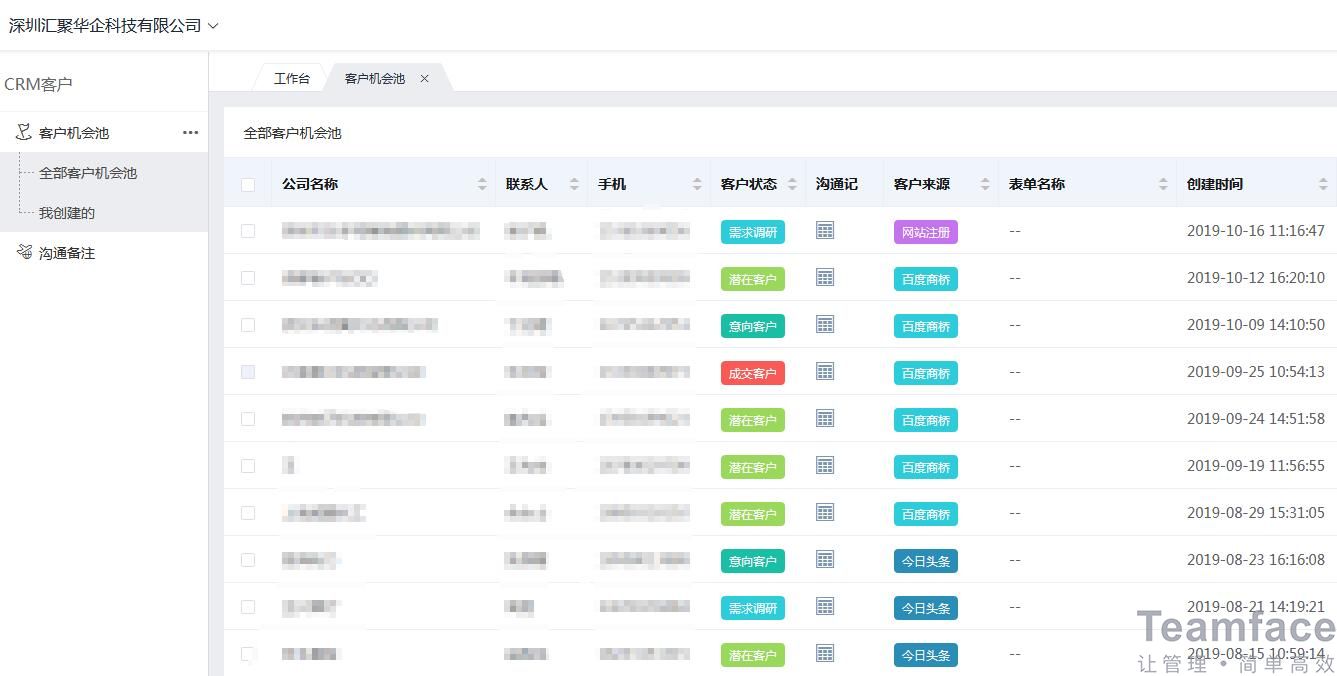
Task: Check the select-all checkbox in the header
Action: tap(247, 183)
